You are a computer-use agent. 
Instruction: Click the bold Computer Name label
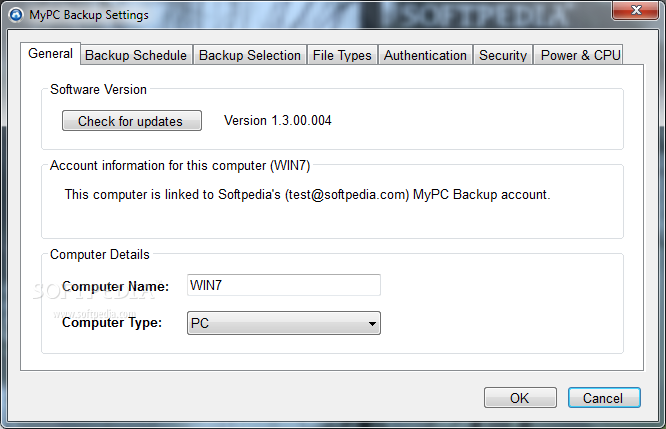tap(115, 287)
